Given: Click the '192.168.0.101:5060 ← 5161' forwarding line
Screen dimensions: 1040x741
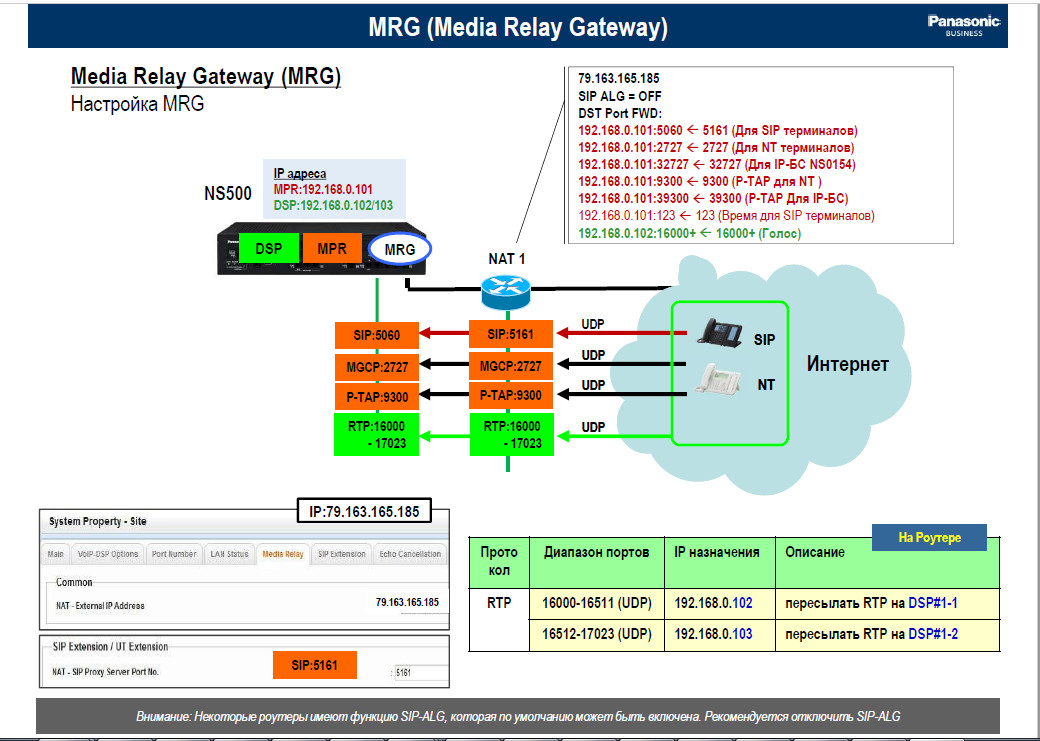Looking at the screenshot, I should (x=718, y=131).
